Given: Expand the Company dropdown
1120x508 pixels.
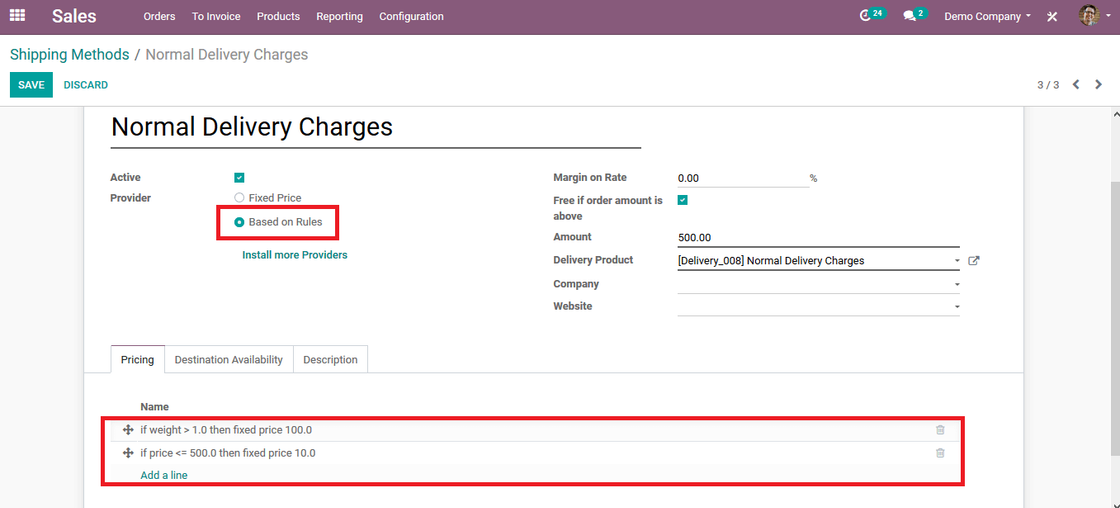Looking at the screenshot, I should [x=819, y=284].
